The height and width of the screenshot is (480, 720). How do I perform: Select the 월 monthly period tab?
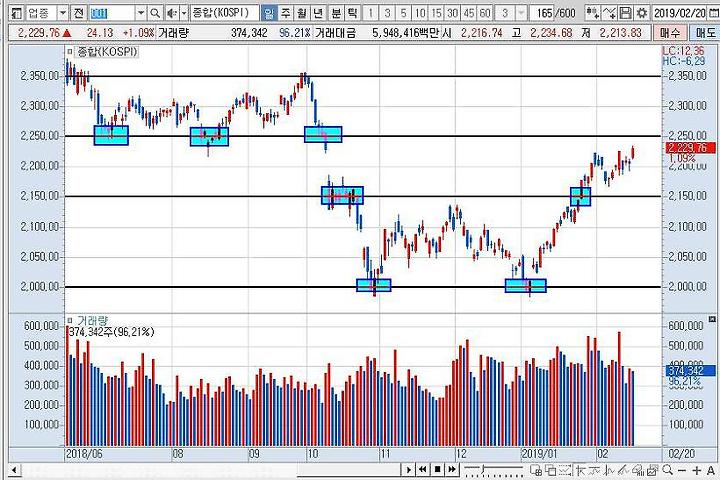[302, 13]
